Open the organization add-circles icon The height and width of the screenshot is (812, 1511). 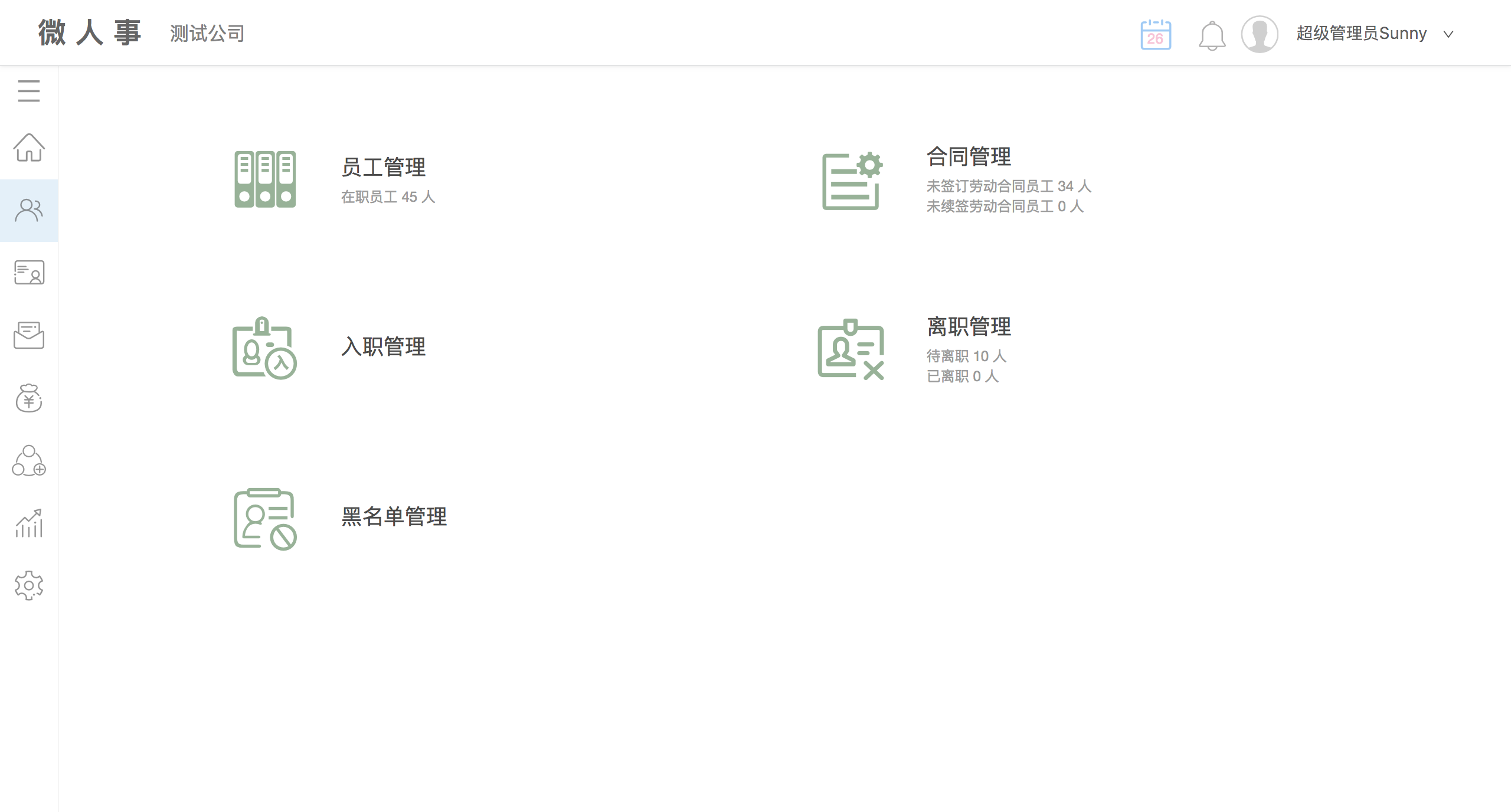[x=28, y=460]
